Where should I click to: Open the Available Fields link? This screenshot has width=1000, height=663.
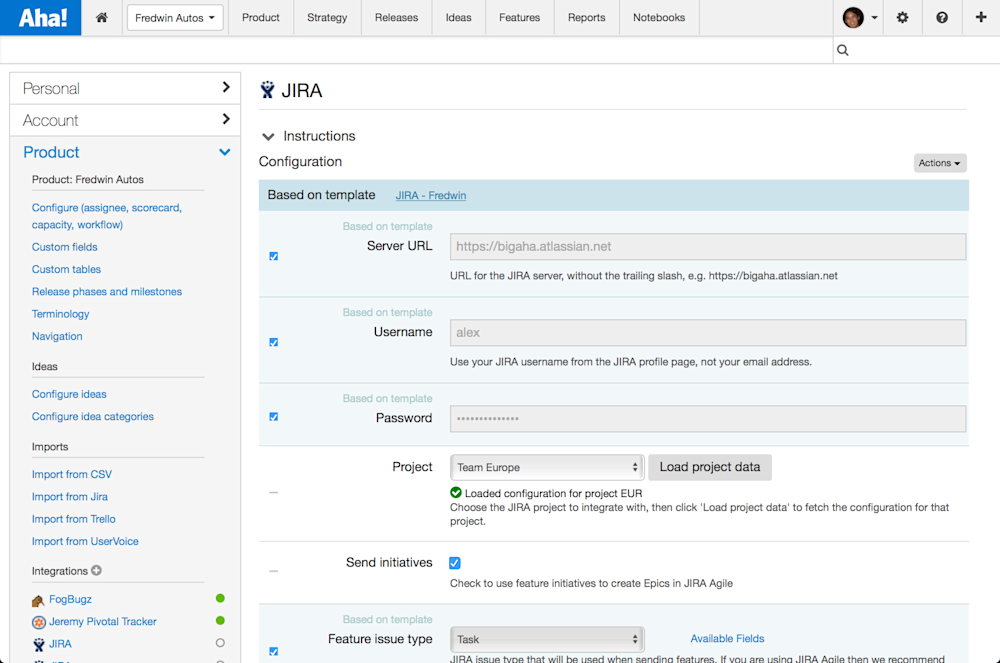(727, 639)
